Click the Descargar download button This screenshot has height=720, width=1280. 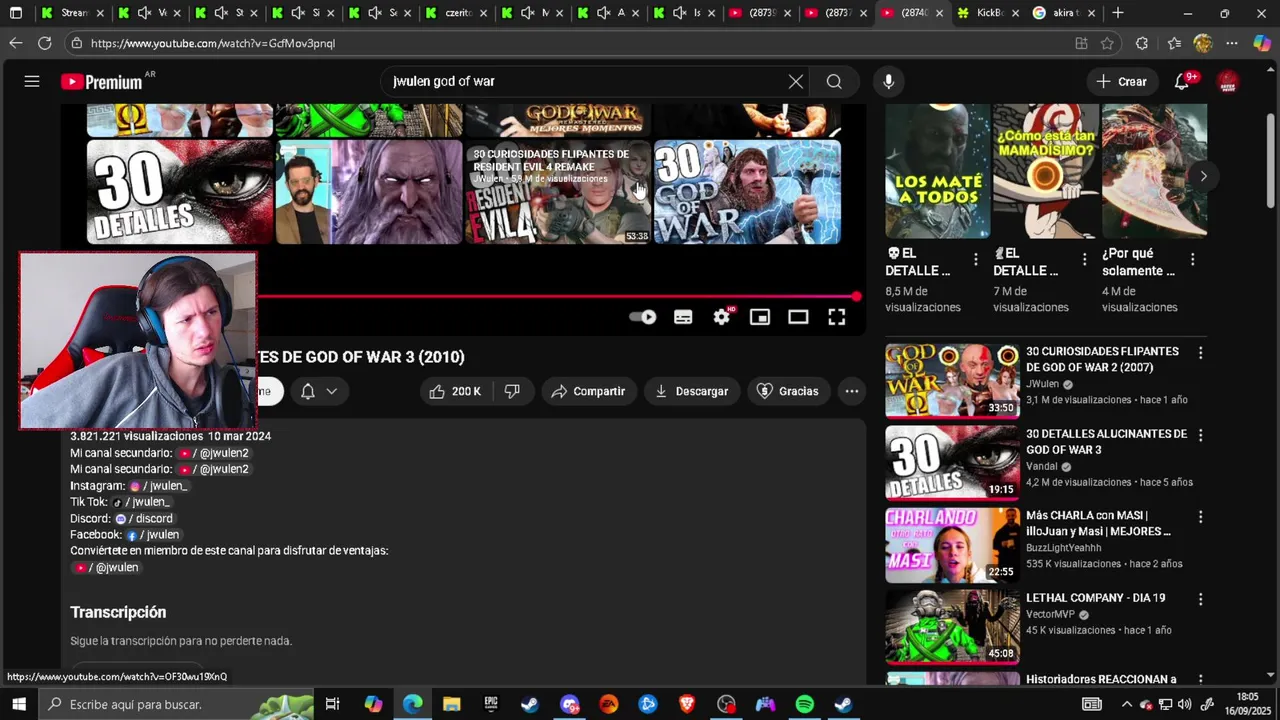pyautogui.click(x=691, y=391)
